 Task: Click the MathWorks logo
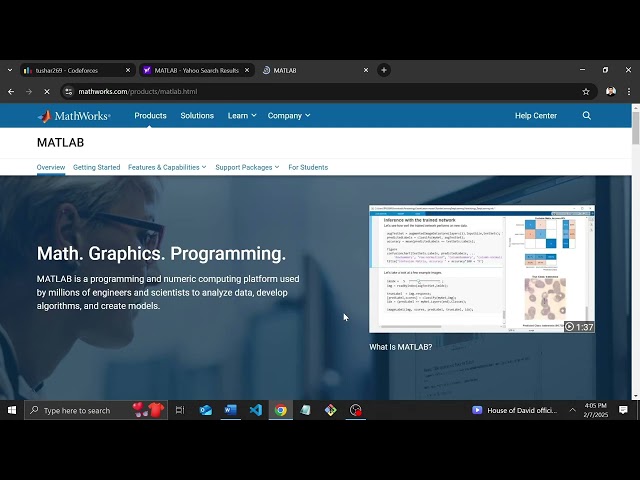coord(74,116)
